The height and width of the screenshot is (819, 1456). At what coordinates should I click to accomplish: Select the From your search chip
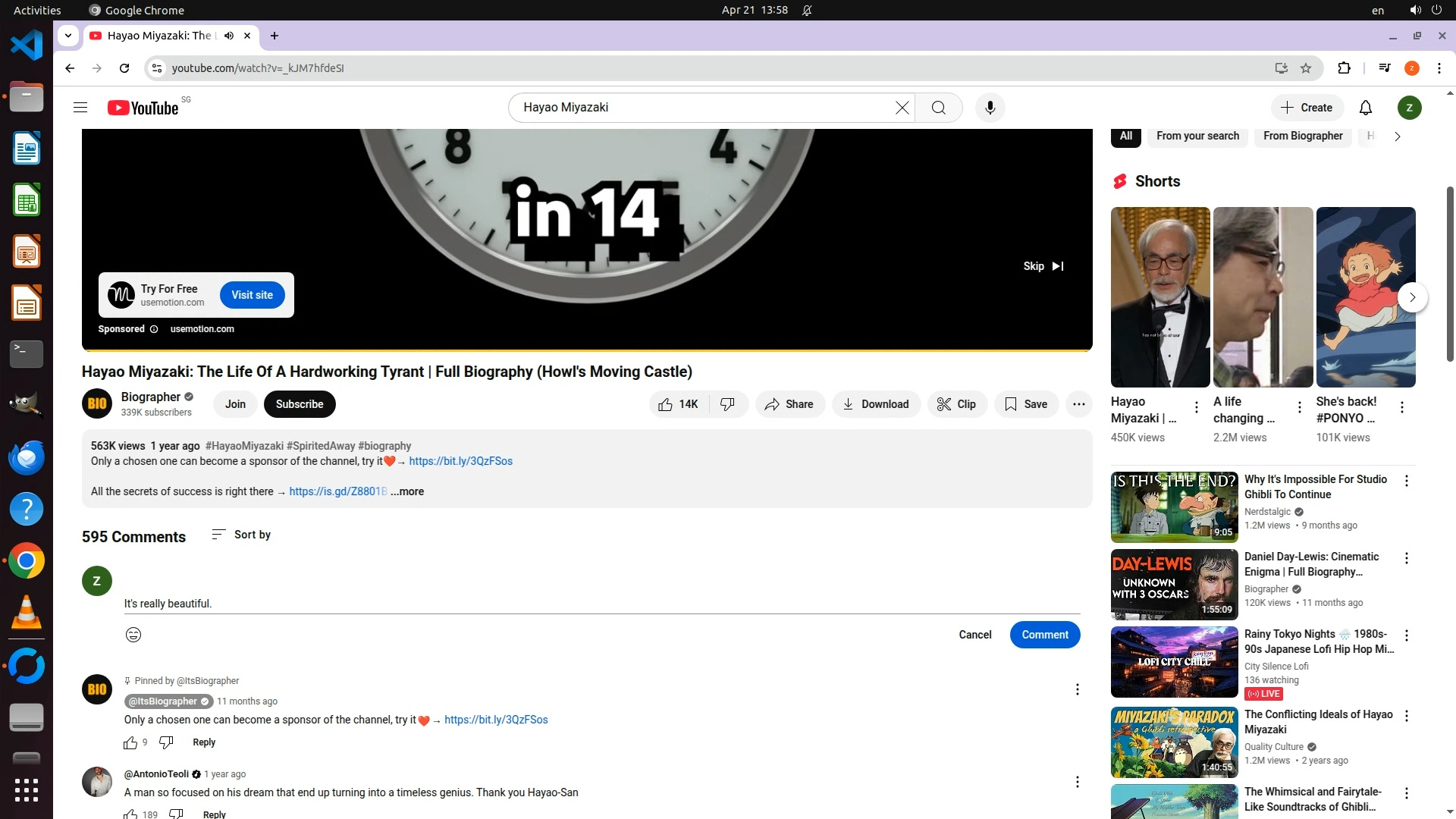(x=1197, y=136)
